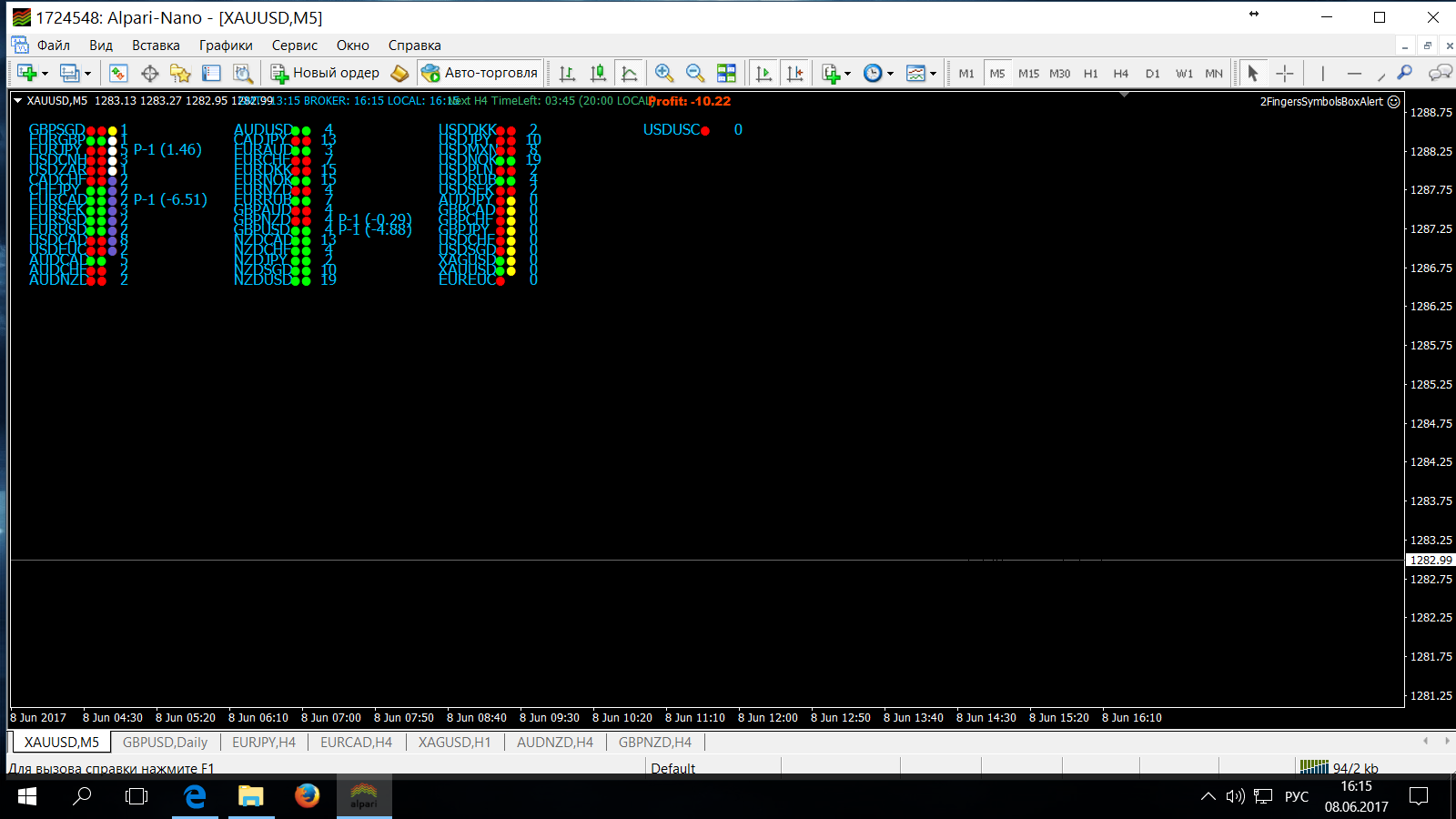The width and height of the screenshot is (1456, 819).
Task: Open the Indicators list icon
Action: pos(830,73)
